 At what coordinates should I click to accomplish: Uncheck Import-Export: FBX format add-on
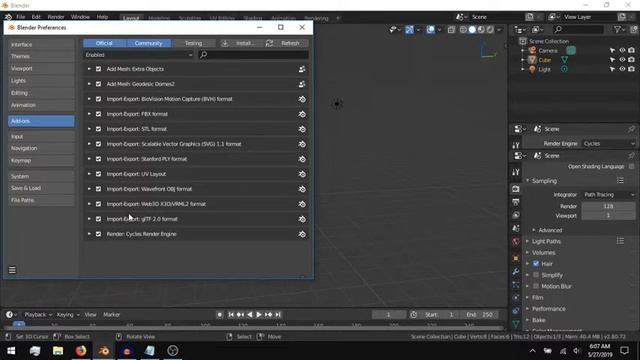(x=98, y=114)
